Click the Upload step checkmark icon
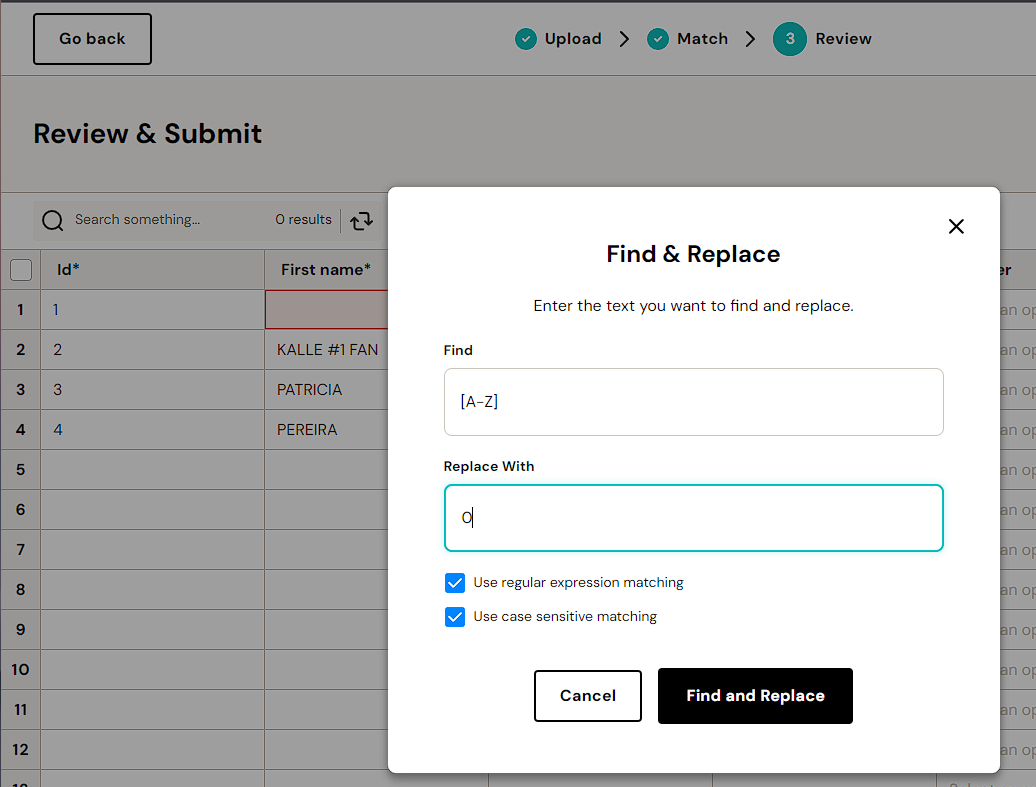1036x787 pixels. pyautogui.click(x=526, y=39)
